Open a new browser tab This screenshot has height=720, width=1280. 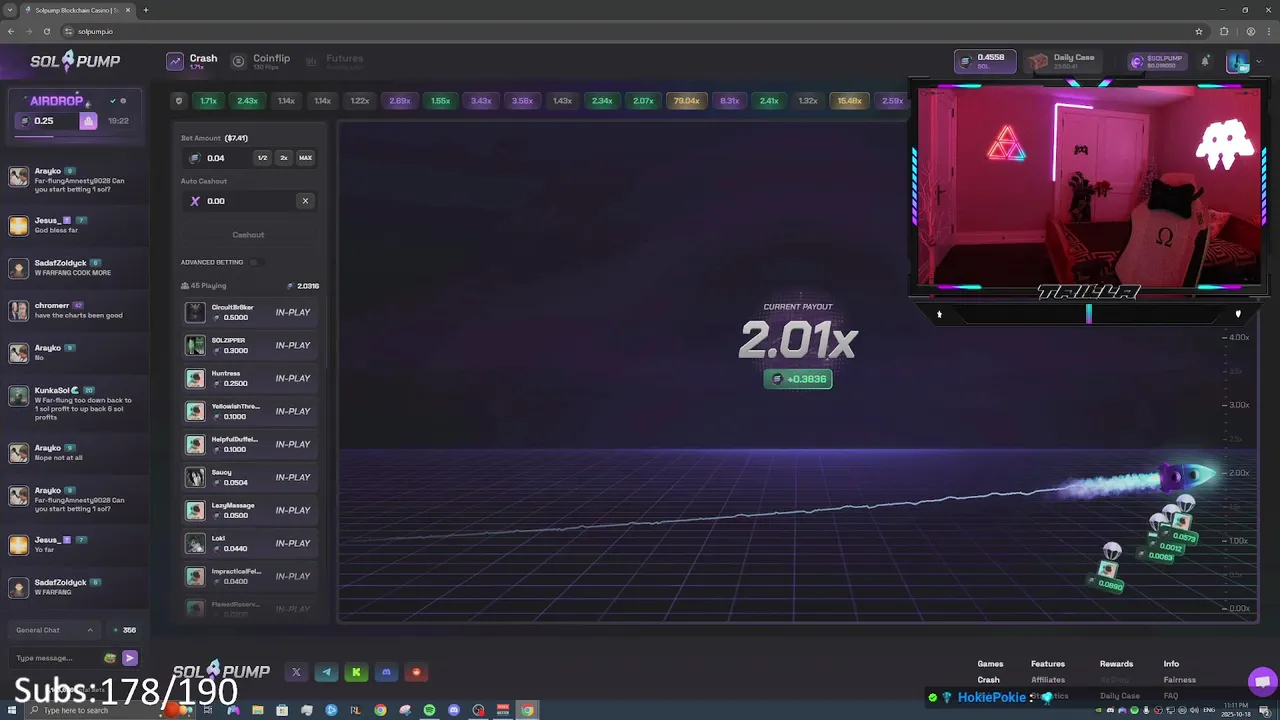(x=145, y=10)
